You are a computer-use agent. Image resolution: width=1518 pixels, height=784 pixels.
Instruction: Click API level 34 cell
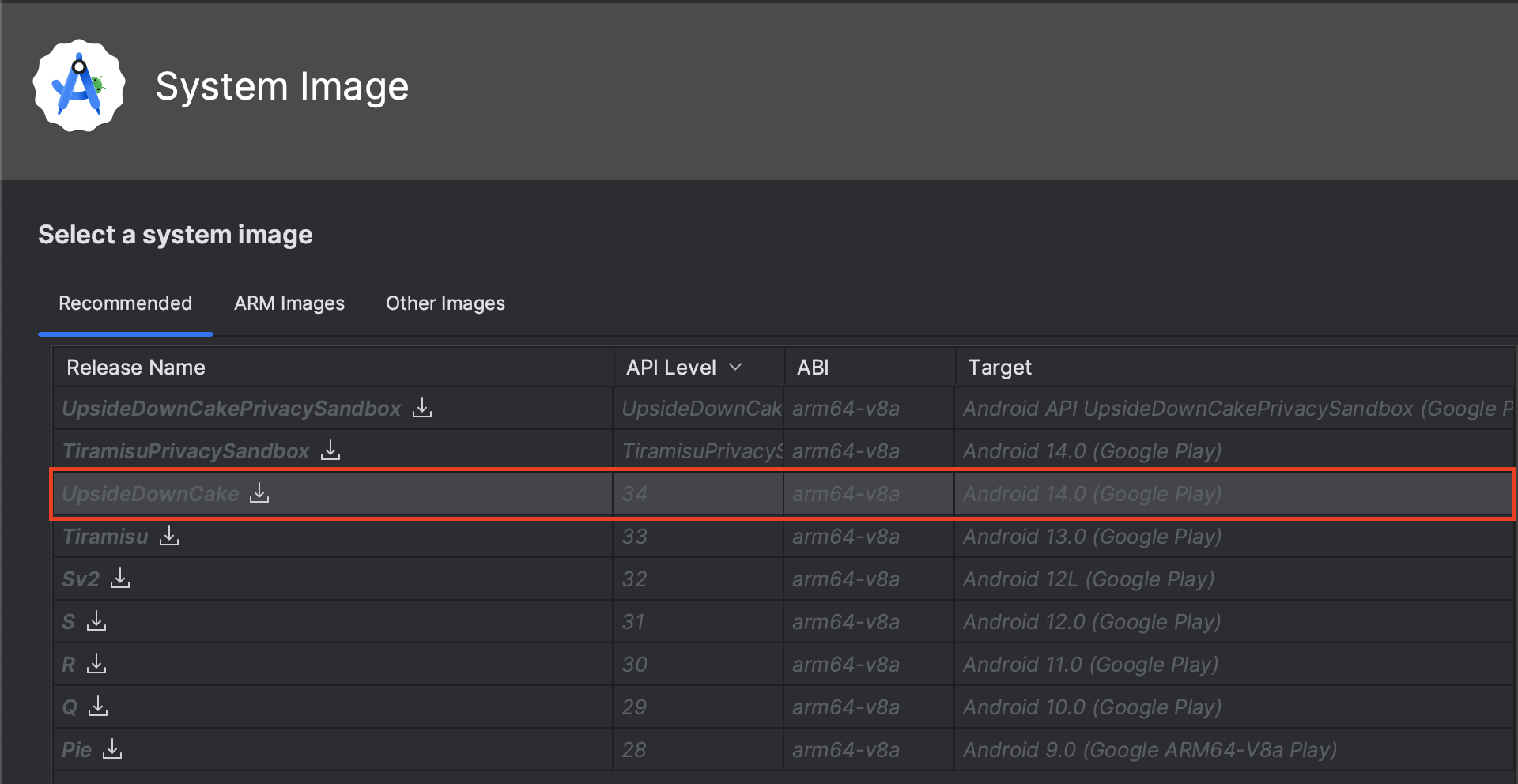coord(698,494)
